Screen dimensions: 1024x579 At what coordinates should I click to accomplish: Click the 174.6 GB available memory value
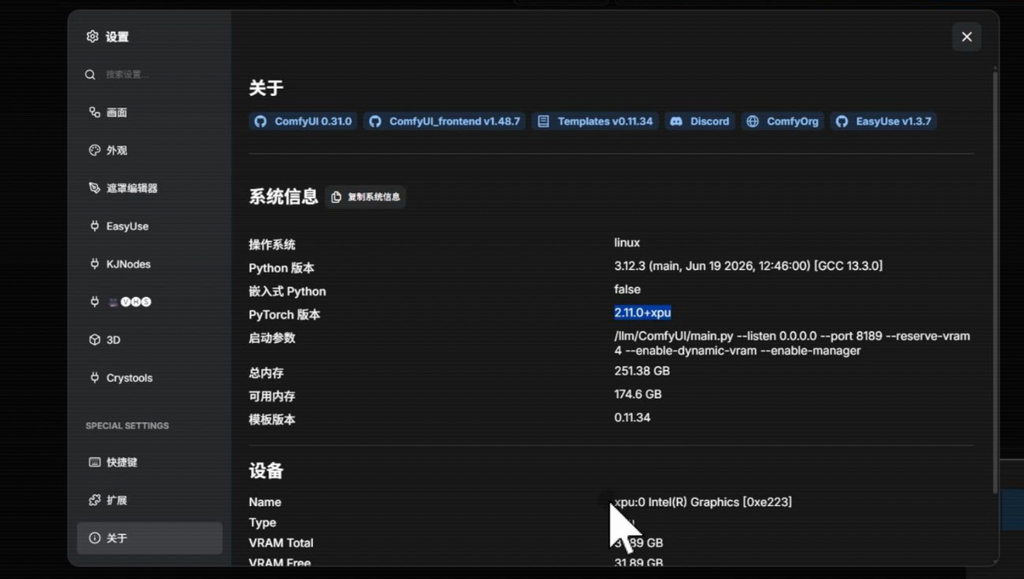[x=638, y=394]
